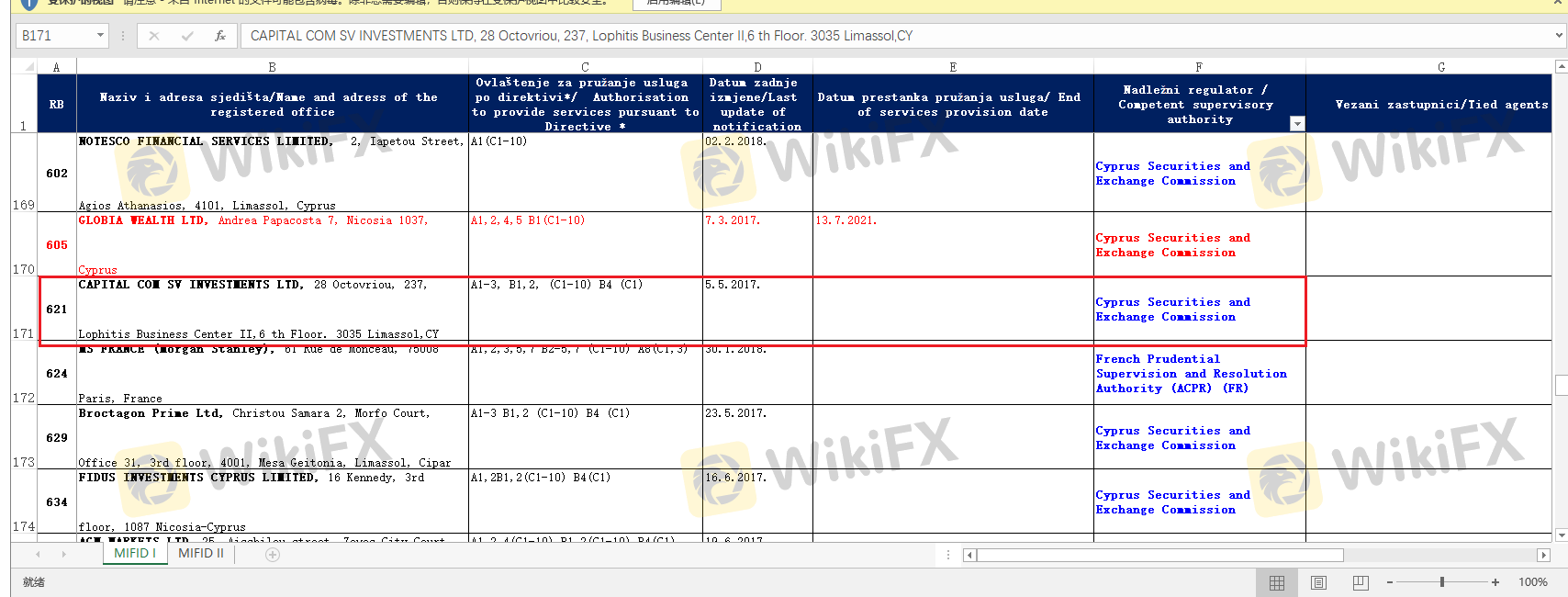
Task: Select row 171 header
Action: [x=24, y=309]
